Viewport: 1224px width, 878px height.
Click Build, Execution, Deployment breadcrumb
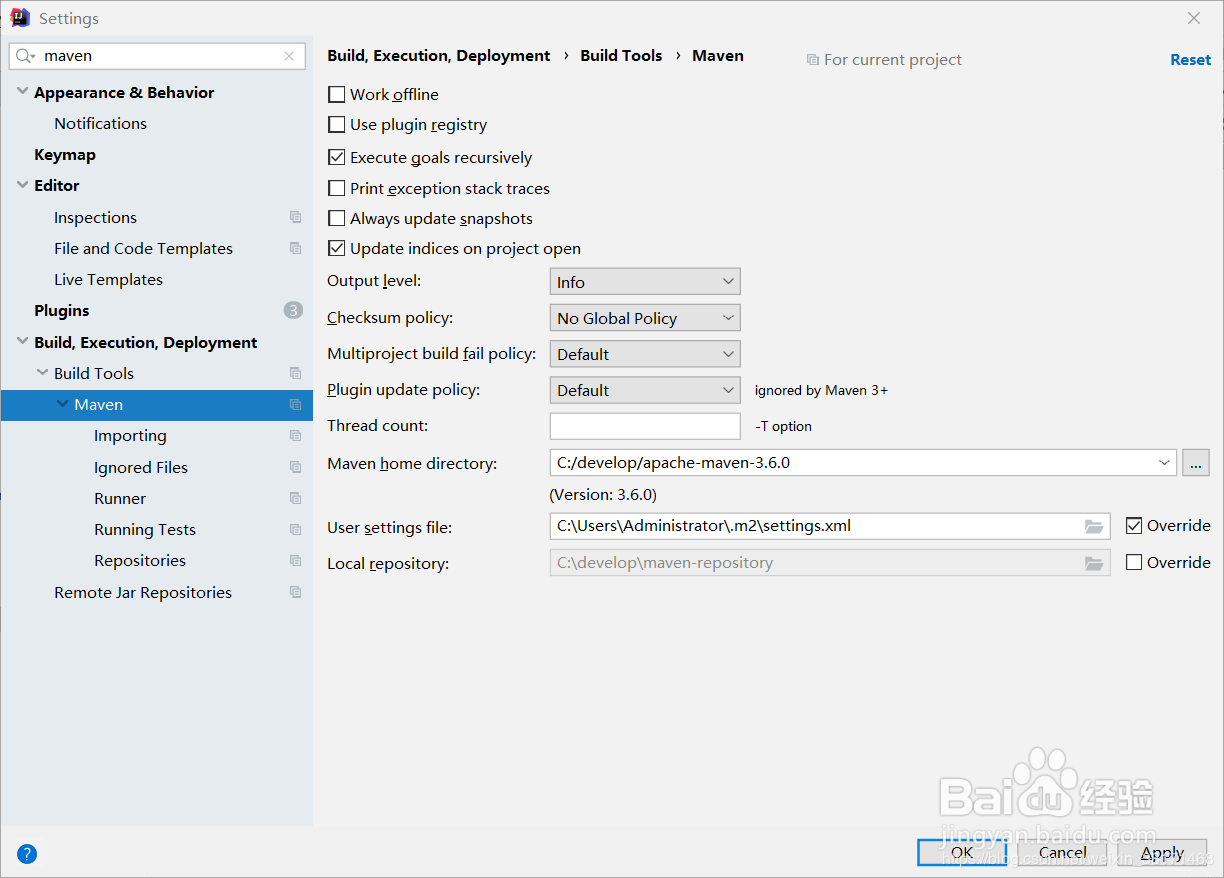439,56
